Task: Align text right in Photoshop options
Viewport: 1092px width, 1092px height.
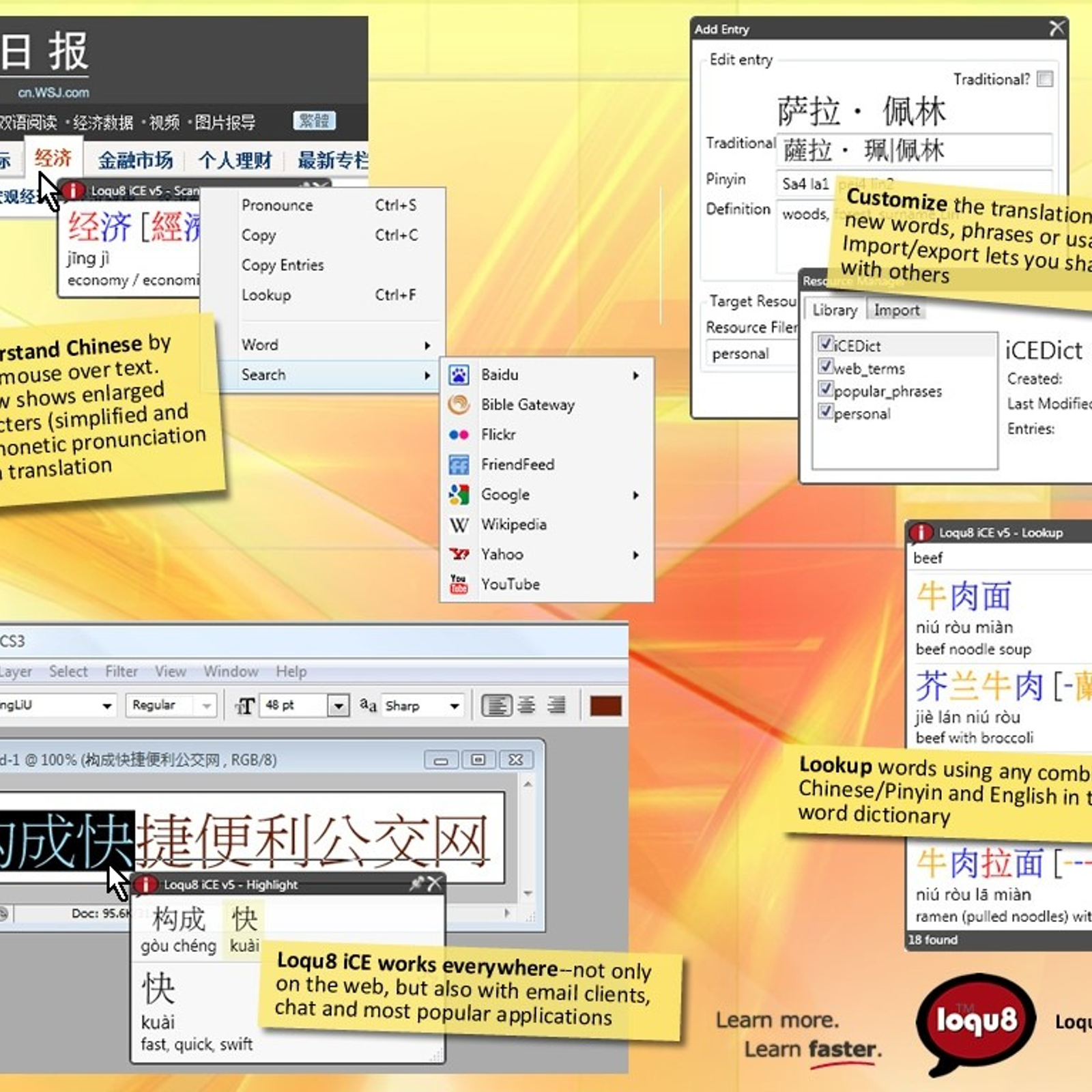Action: [x=556, y=705]
